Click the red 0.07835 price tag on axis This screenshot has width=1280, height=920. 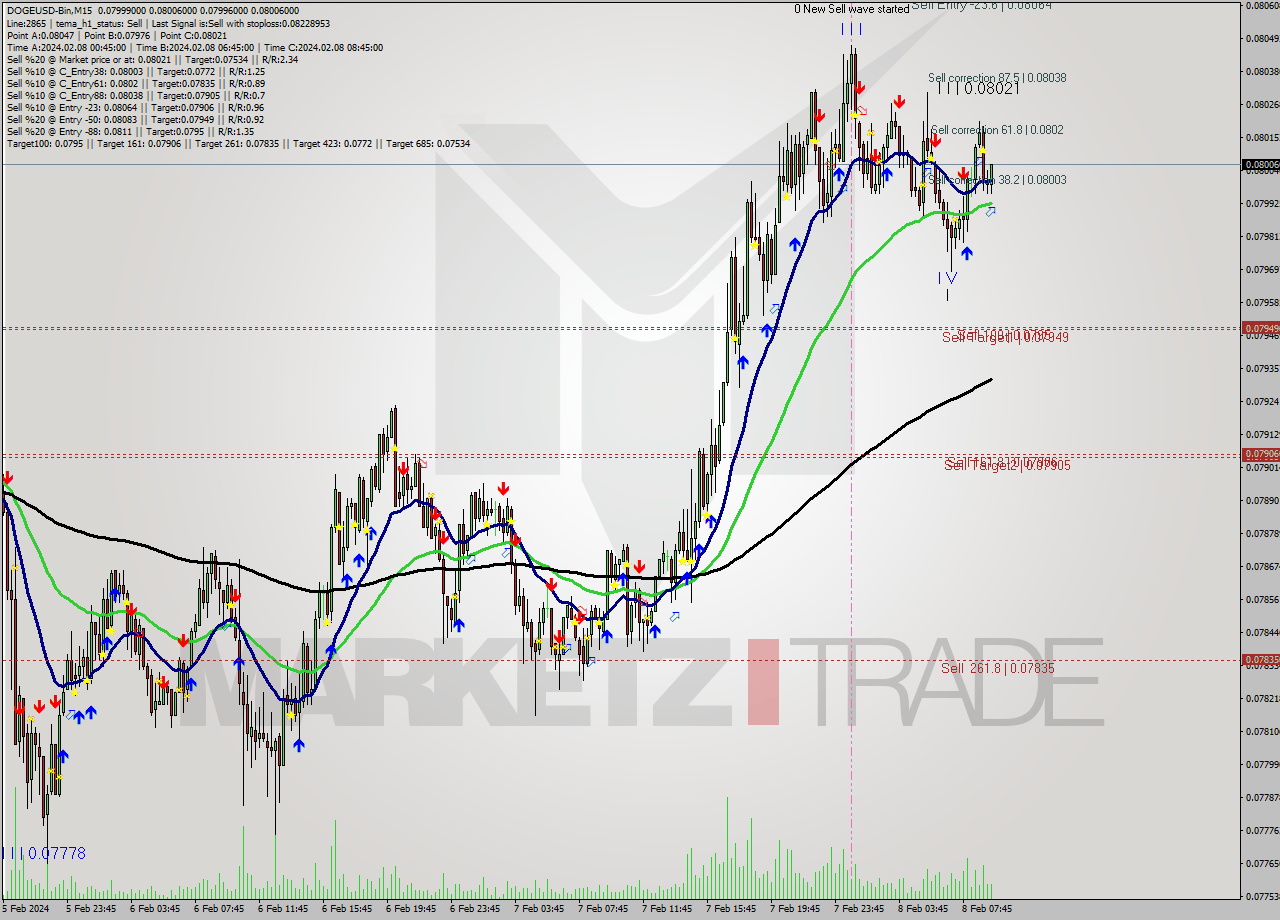[x=1260, y=660]
